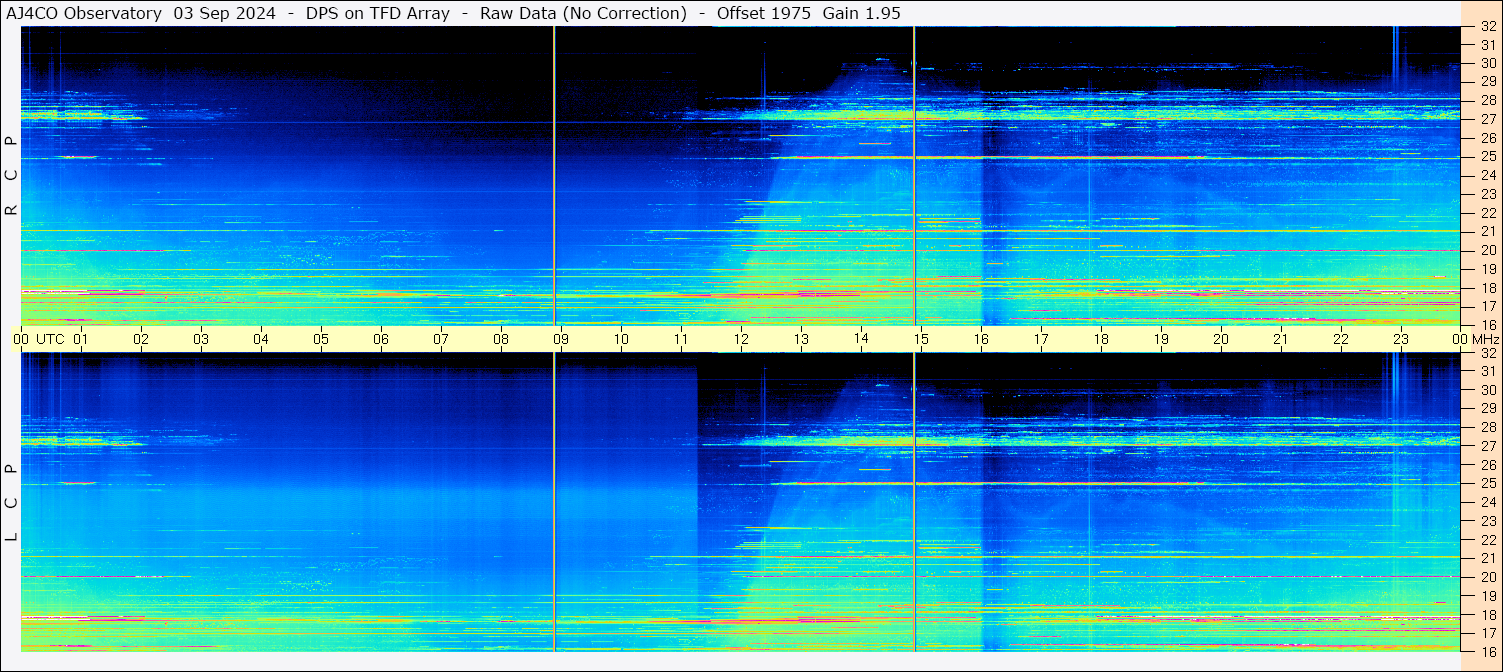
Task: Click the vertical "L C P" panel label
Action: pos(11,503)
